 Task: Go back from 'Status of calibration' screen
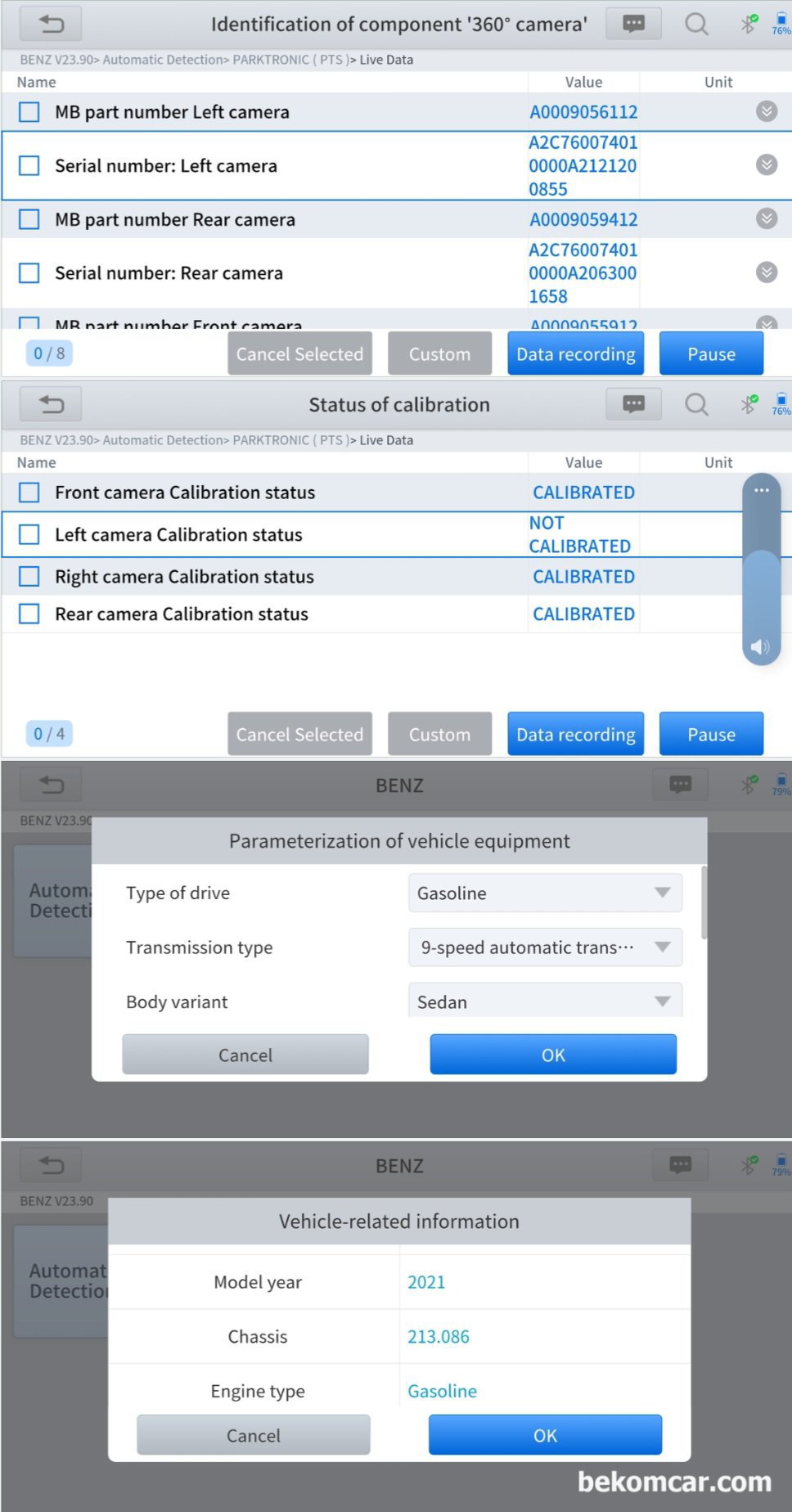(x=51, y=404)
